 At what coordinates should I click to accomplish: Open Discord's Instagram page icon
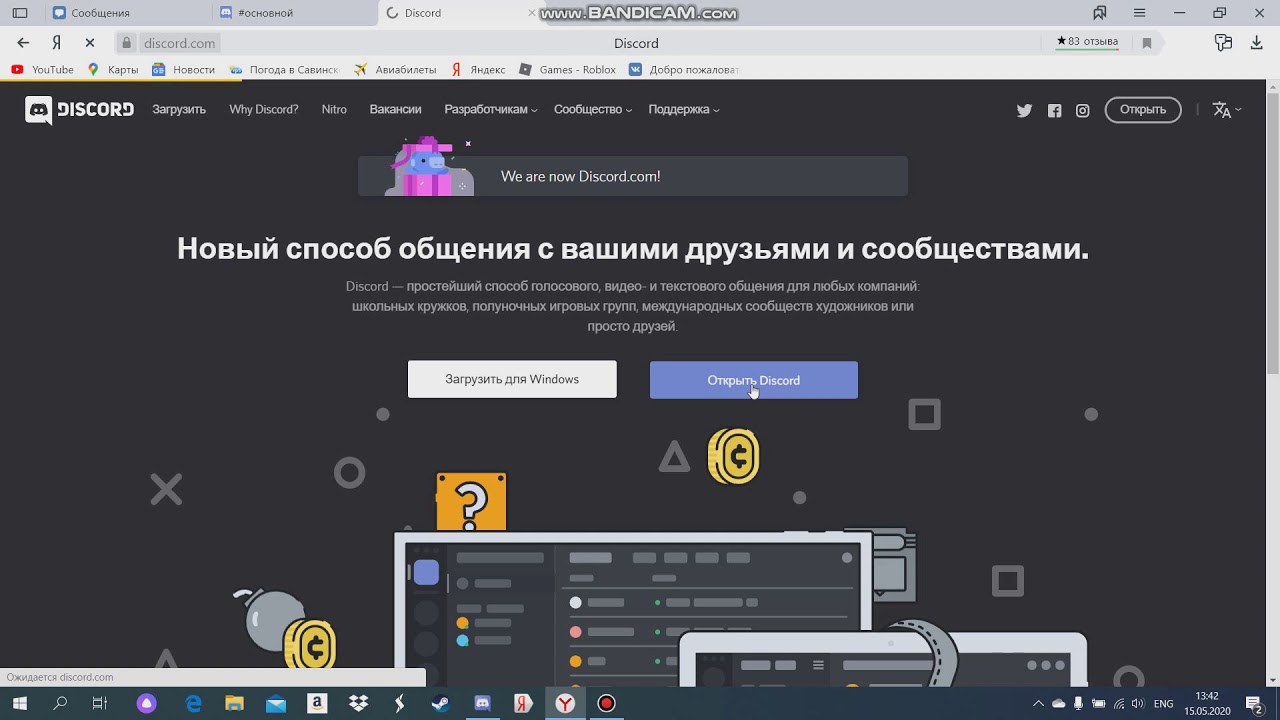1082,111
